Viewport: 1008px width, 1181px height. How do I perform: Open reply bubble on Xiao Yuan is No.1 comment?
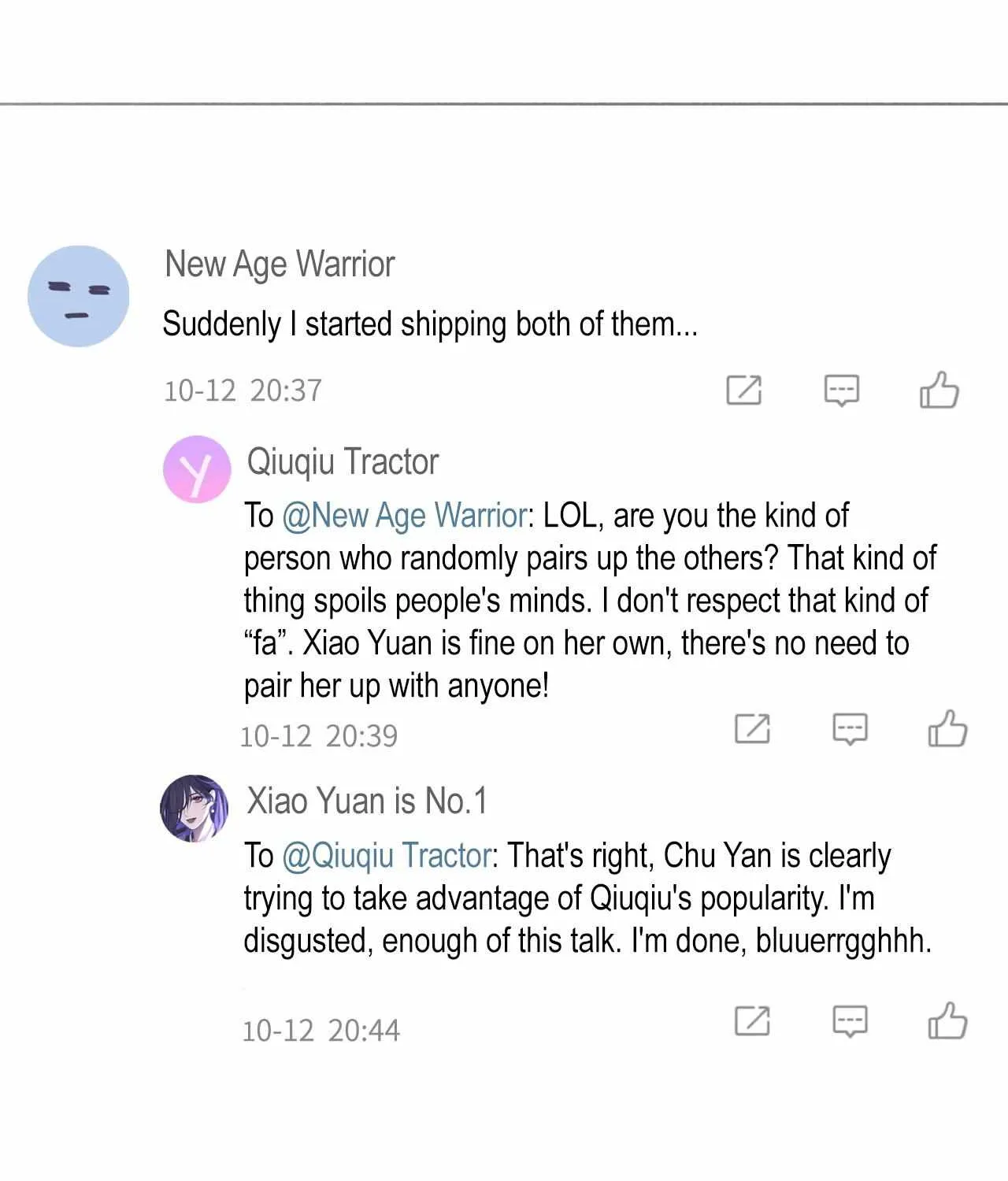850,1021
